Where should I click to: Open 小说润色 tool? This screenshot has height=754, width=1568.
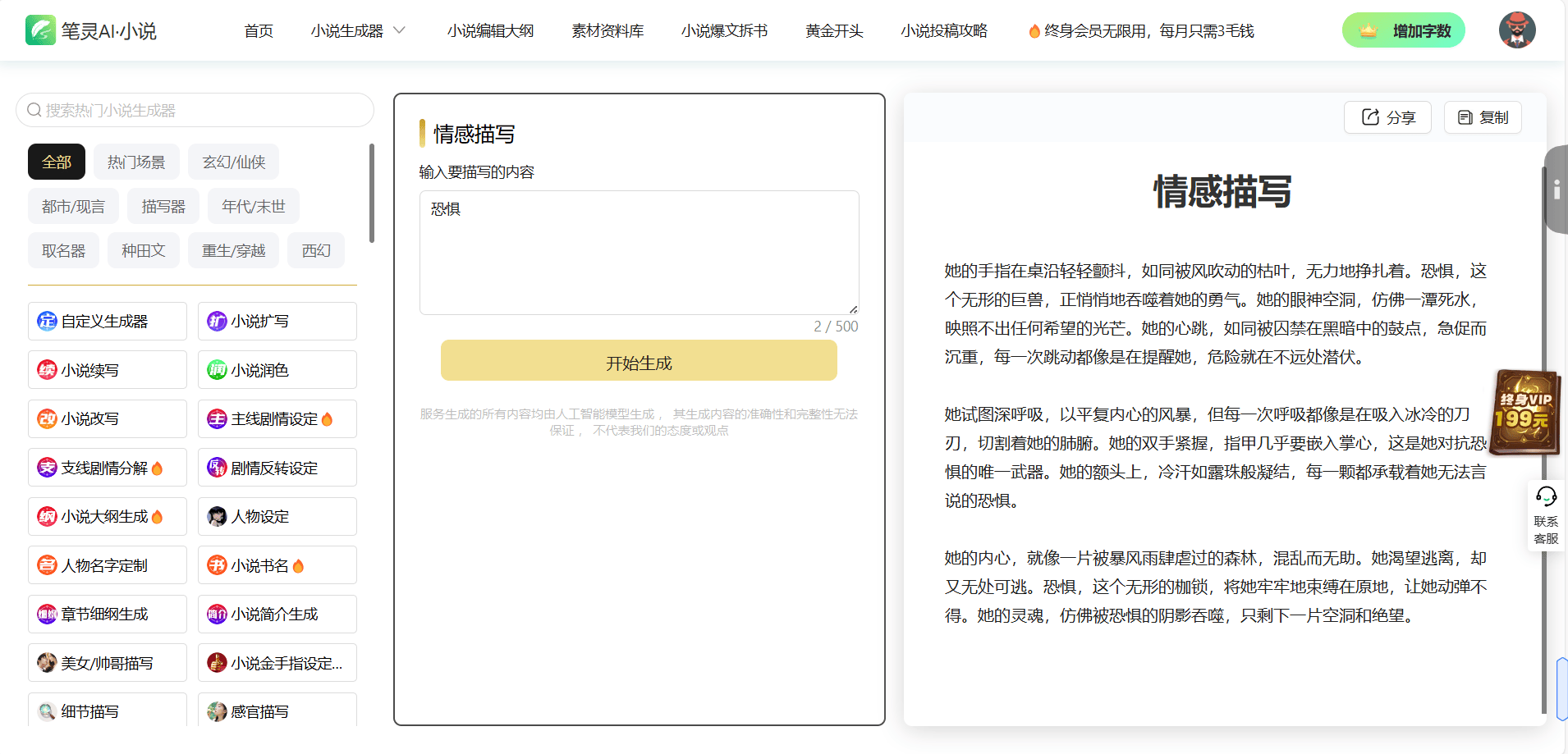click(277, 370)
